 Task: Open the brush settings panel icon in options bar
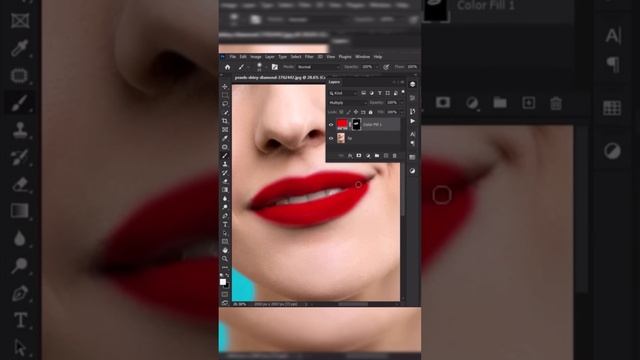pos(275,67)
